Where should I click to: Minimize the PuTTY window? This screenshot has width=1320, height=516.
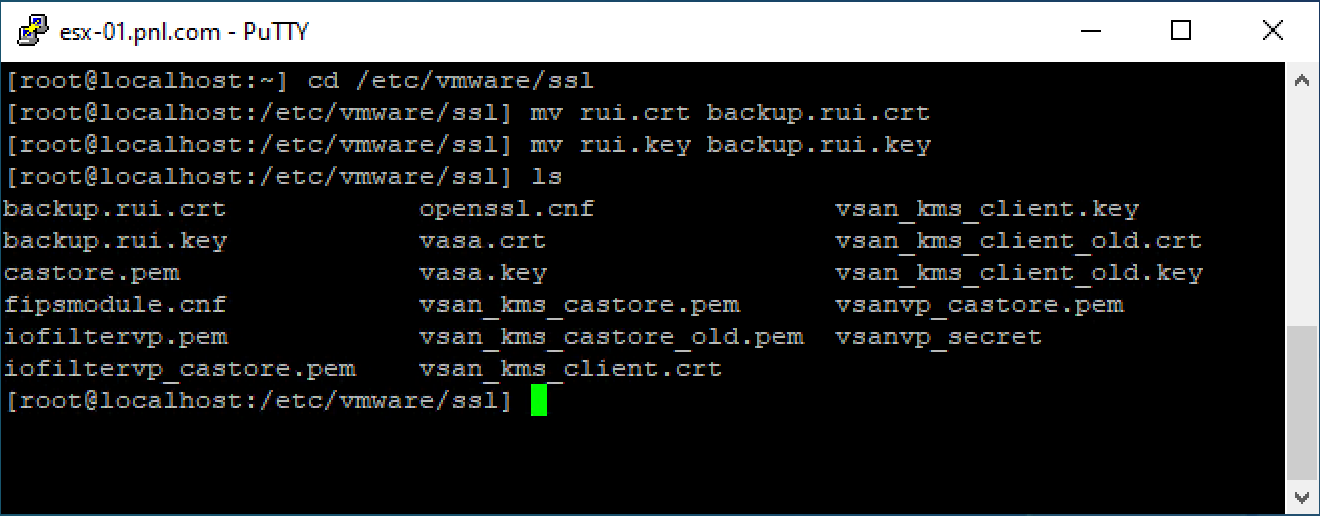[1088, 31]
